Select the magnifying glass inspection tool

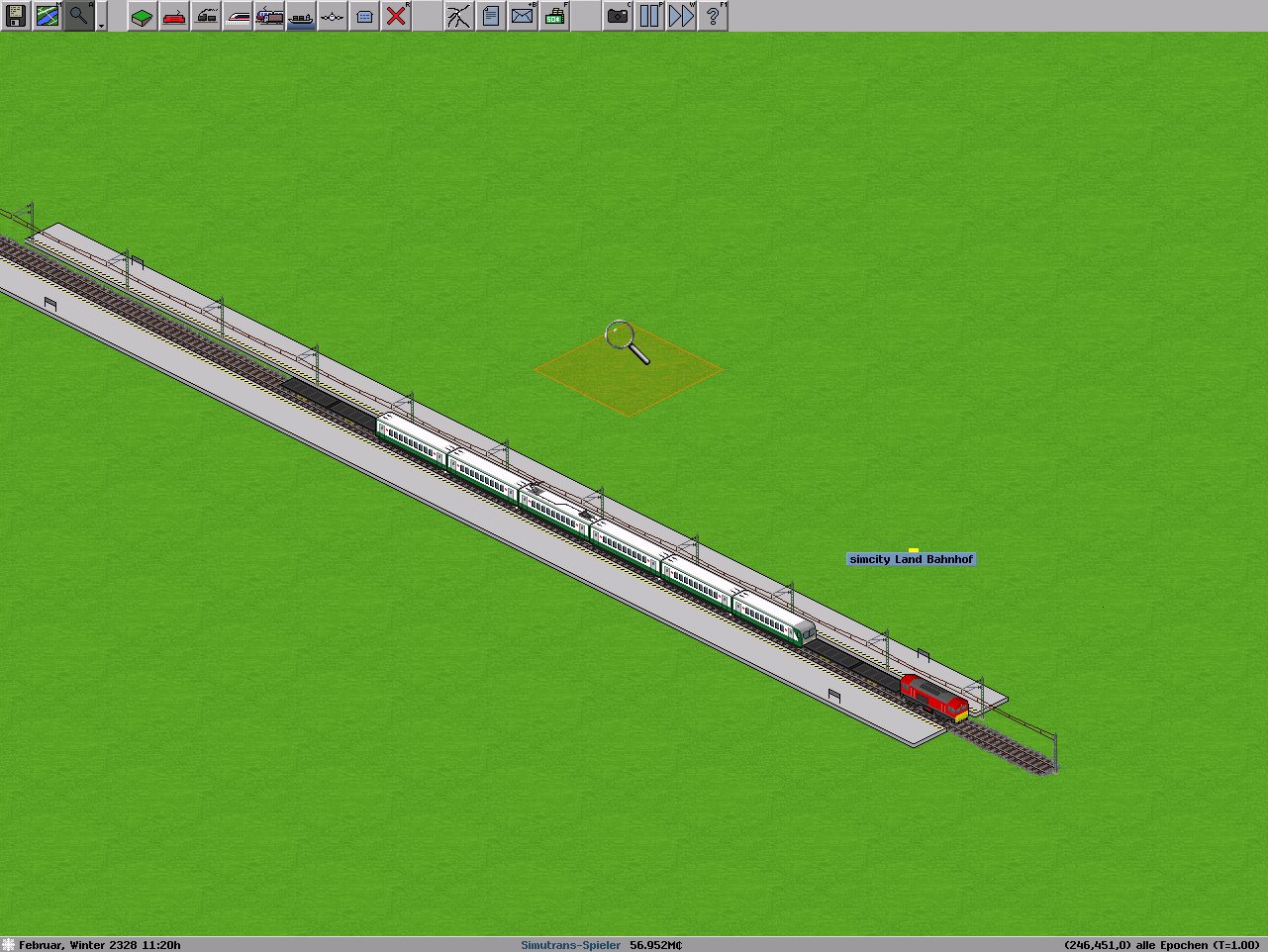(79, 16)
